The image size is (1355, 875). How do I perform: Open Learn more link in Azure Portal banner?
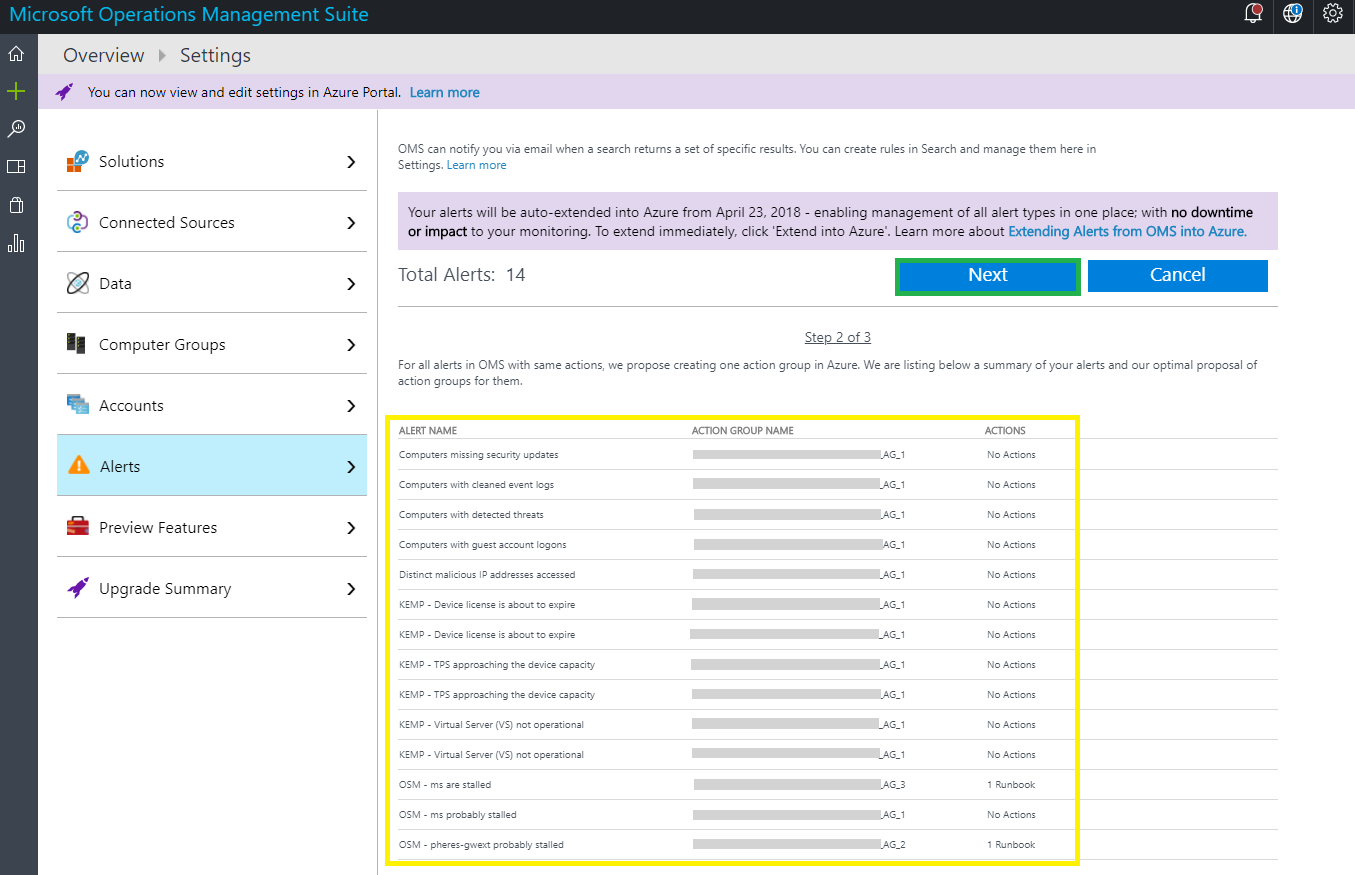(x=444, y=92)
